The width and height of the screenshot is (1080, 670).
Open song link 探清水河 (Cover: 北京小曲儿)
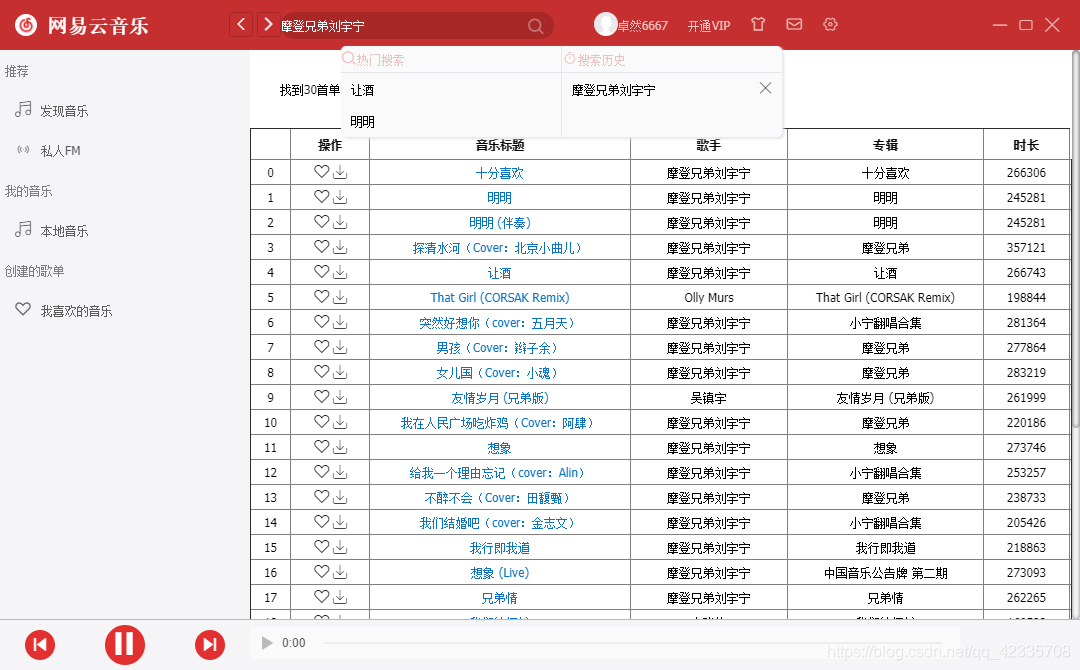tap(499, 248)
